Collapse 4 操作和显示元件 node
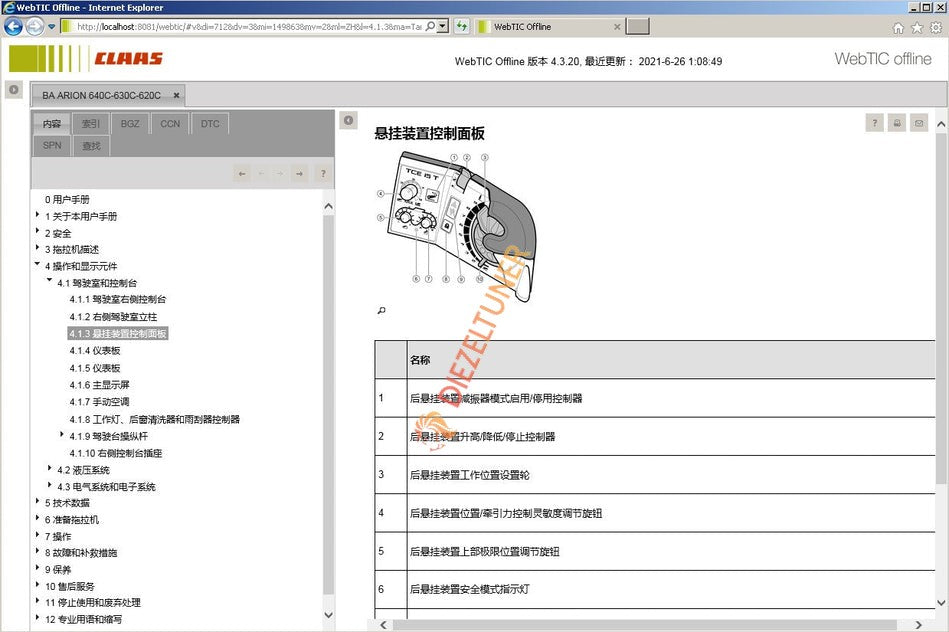The height and width of the screenshot is (632, 949). (38, 264)
